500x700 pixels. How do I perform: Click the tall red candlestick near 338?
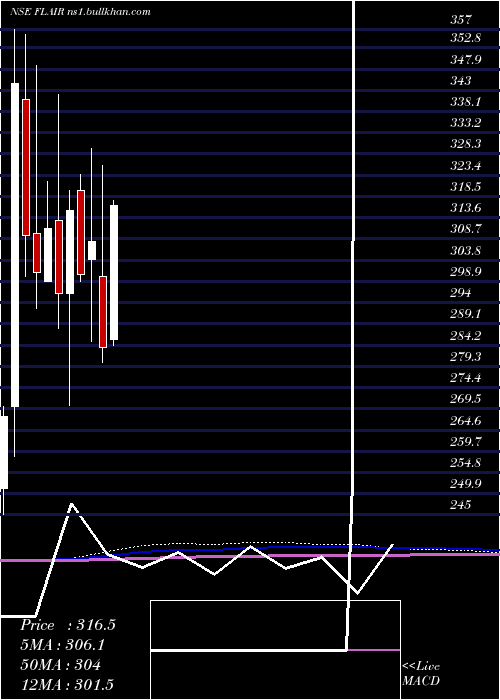(26, 167)
